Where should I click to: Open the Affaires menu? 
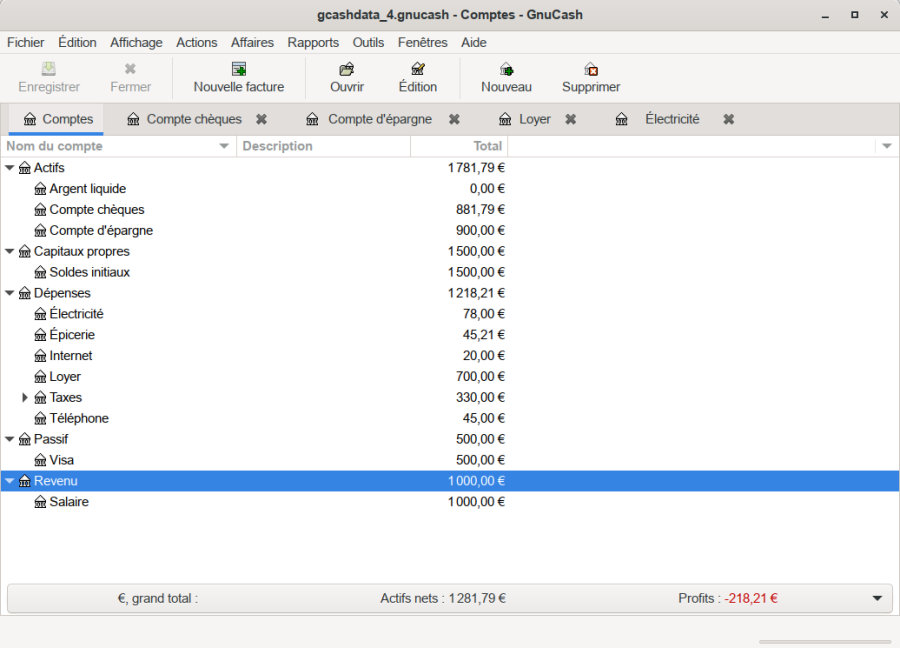252,42
